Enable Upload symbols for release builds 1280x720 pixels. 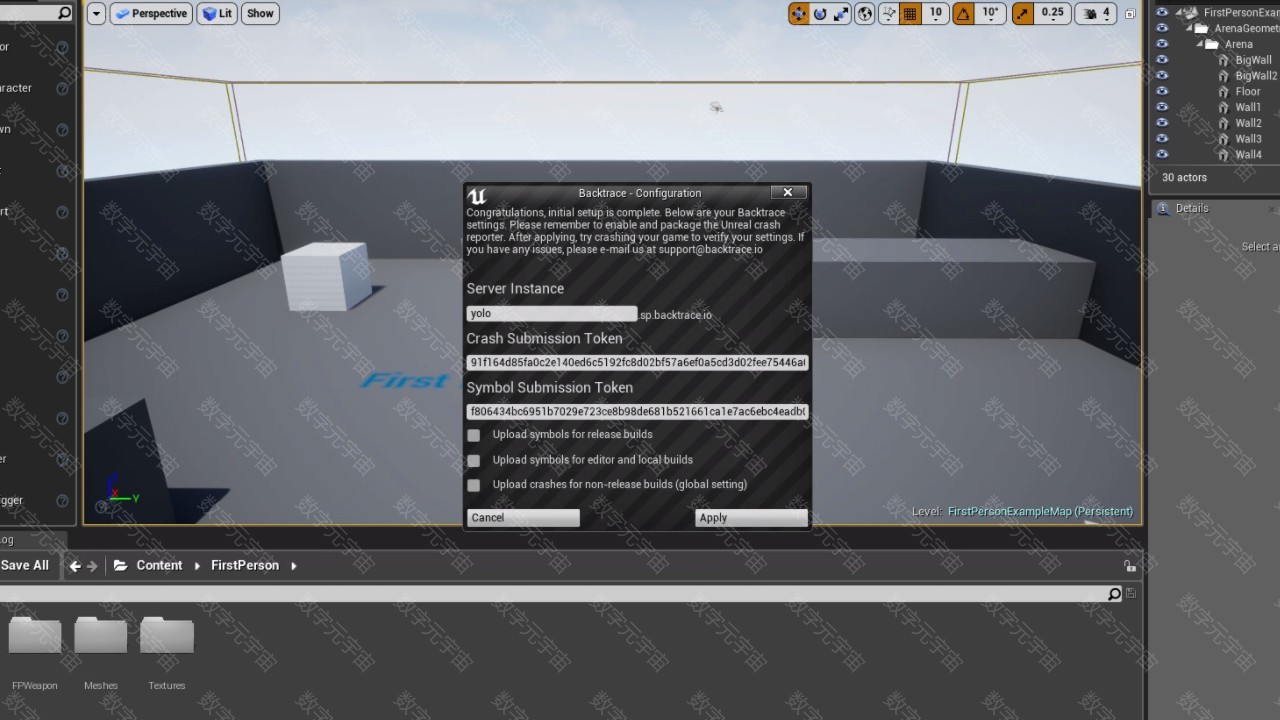coord(473,435)
